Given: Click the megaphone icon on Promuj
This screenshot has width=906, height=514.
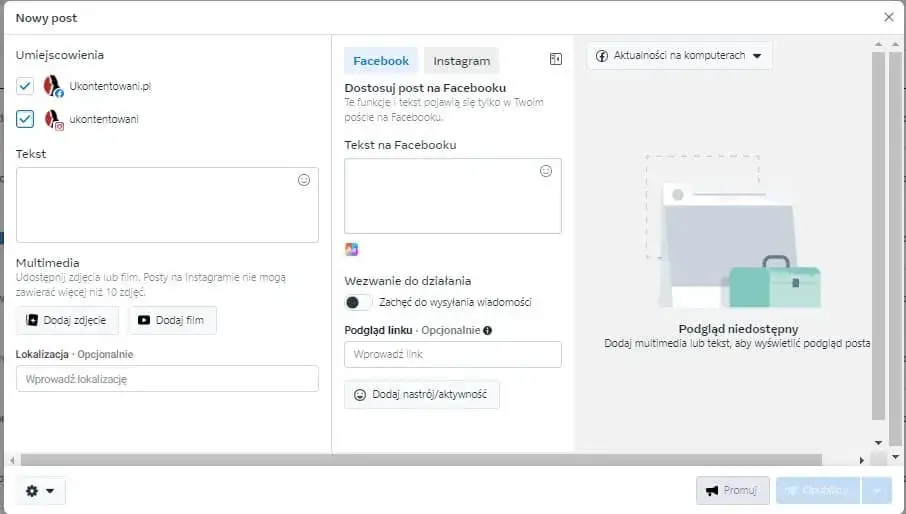Looking at the screenshot, I should [712, 491].
